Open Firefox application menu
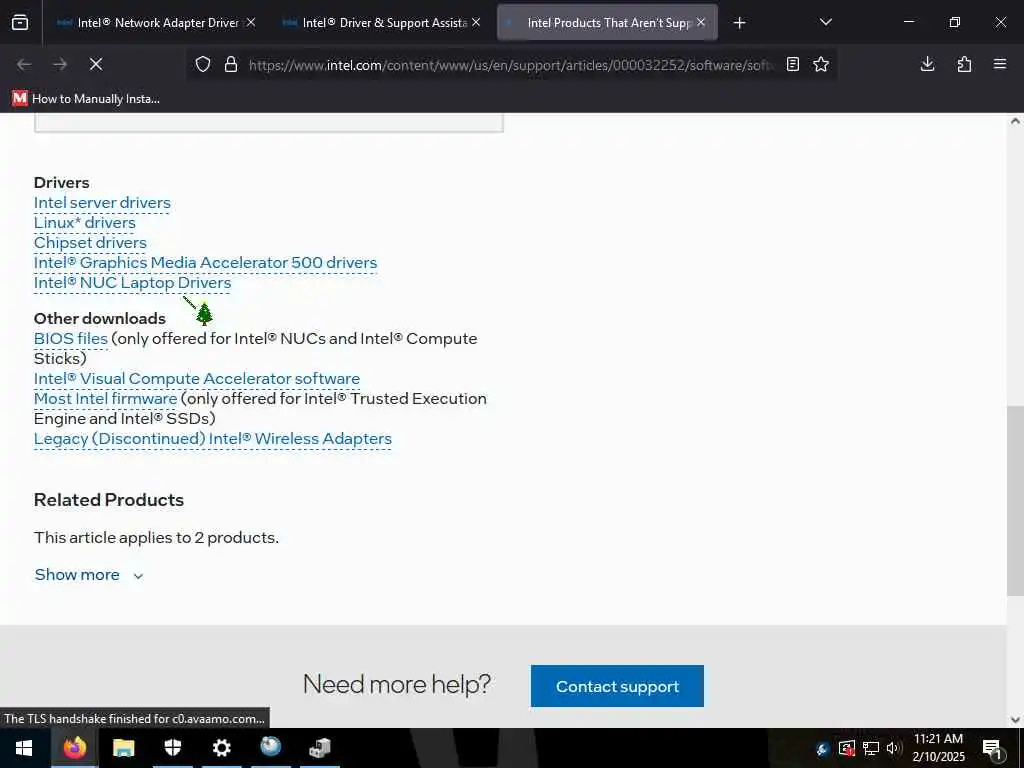The image size is (1024, 768). pyautogui.click(x=1000, y=64)
